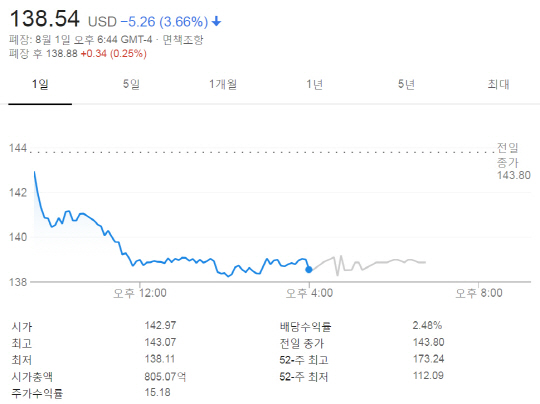
Task: Click the 시가 row label
Action: [22, 327]
